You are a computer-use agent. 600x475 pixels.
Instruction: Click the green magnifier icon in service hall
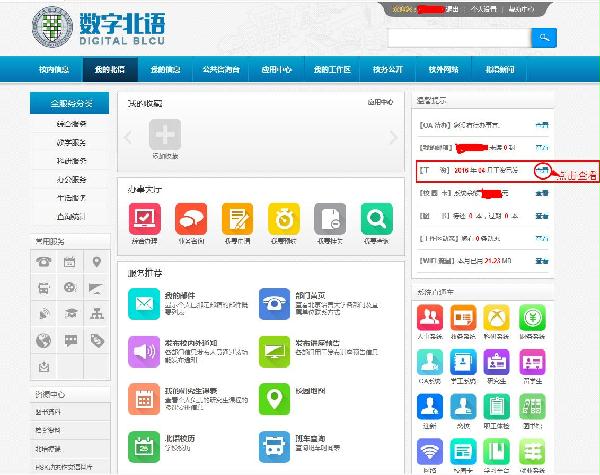pyautogui.click(x=377, y=218)
